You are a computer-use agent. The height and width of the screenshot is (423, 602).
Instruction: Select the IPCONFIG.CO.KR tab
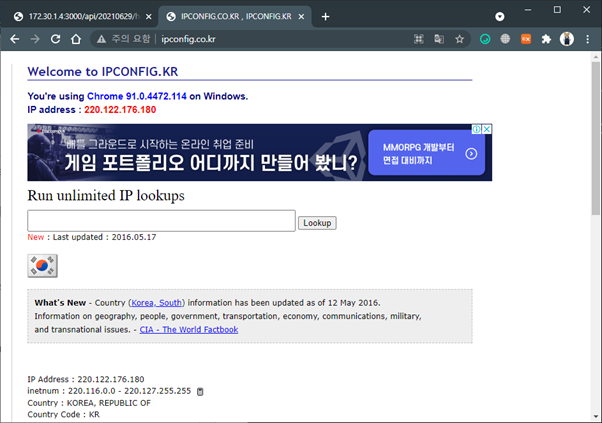click(235, 17)
